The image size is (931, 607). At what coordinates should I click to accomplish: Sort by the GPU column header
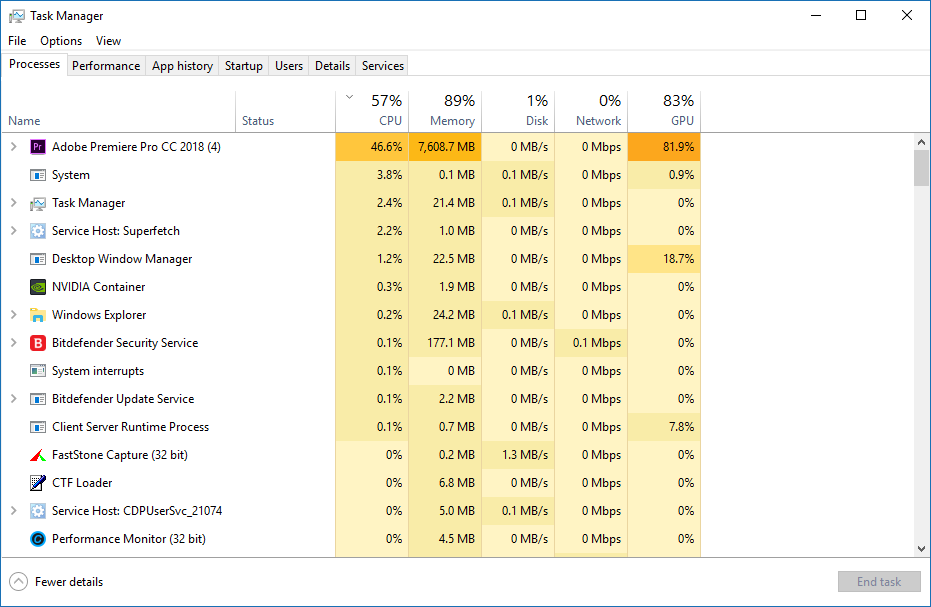point(664,112)
